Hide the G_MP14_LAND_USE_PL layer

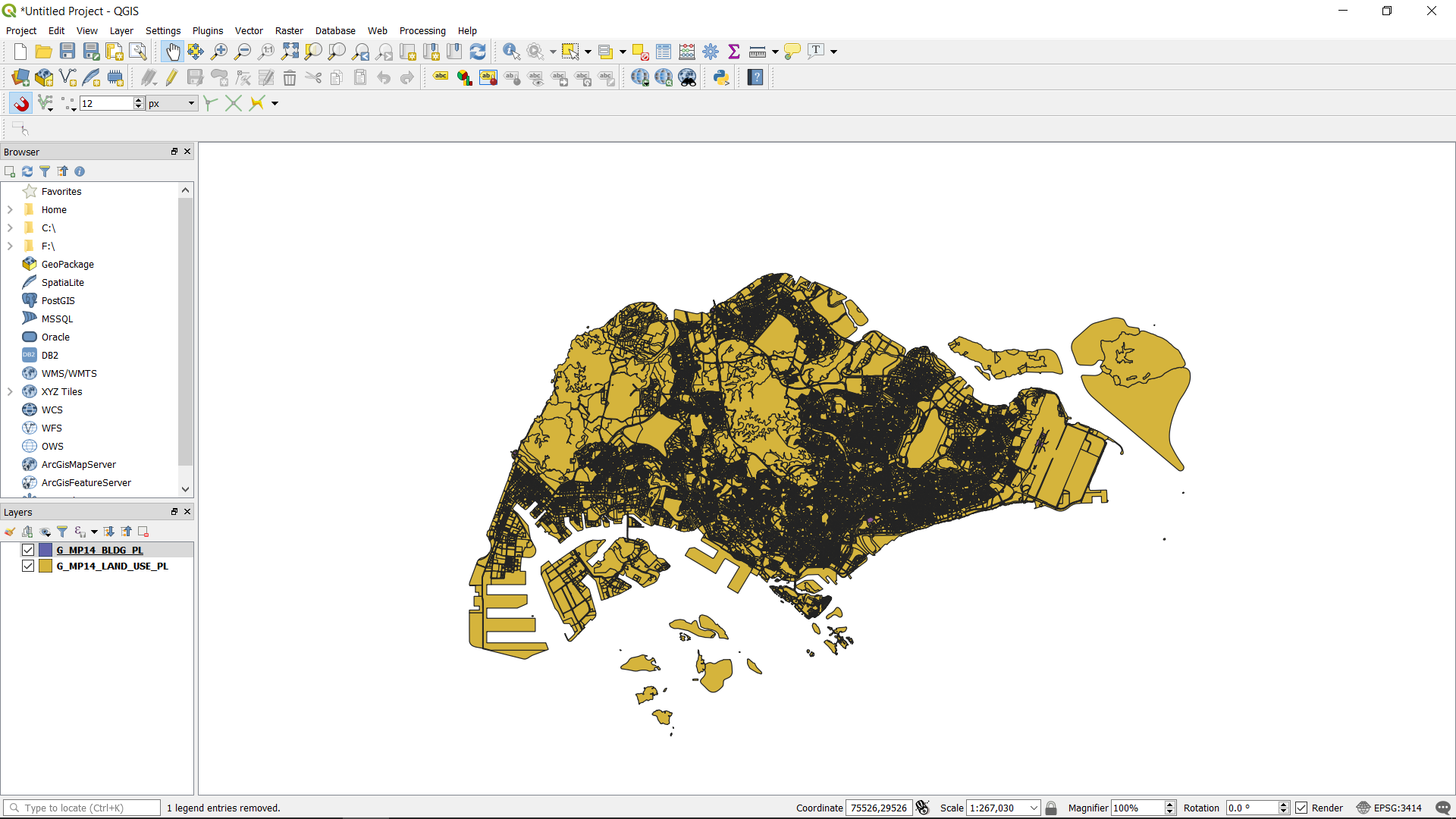point(28,566)
